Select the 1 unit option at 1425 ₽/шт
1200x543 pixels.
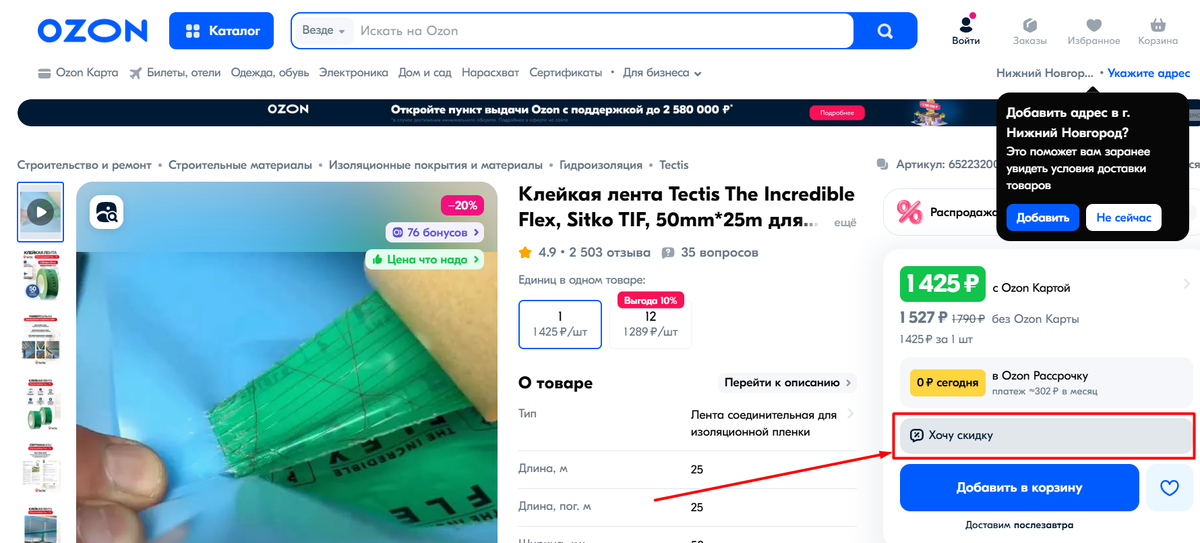[x=560, y=324]
